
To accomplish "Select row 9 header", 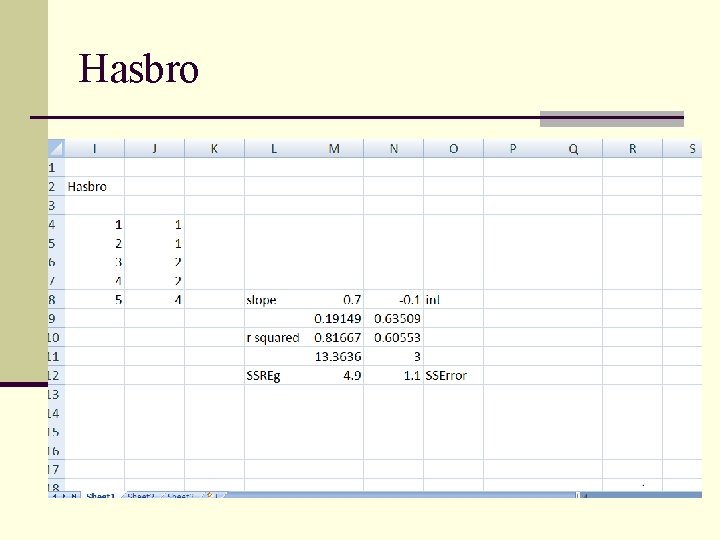I will tap(56, 318).
